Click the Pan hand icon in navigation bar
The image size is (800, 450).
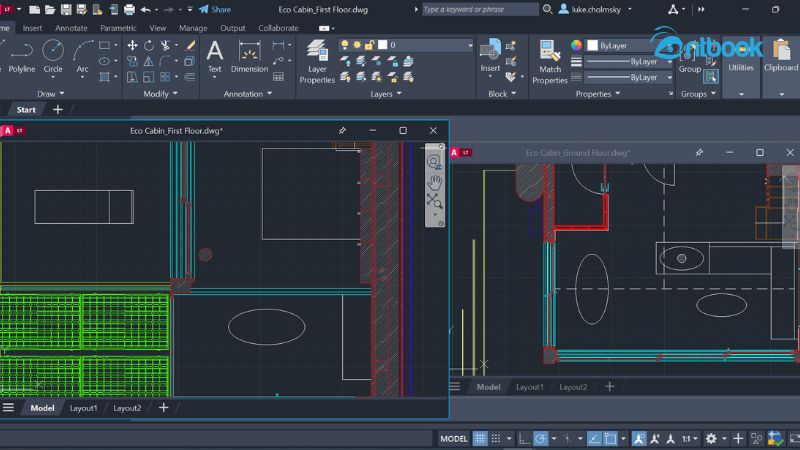(x=434, y=182)
